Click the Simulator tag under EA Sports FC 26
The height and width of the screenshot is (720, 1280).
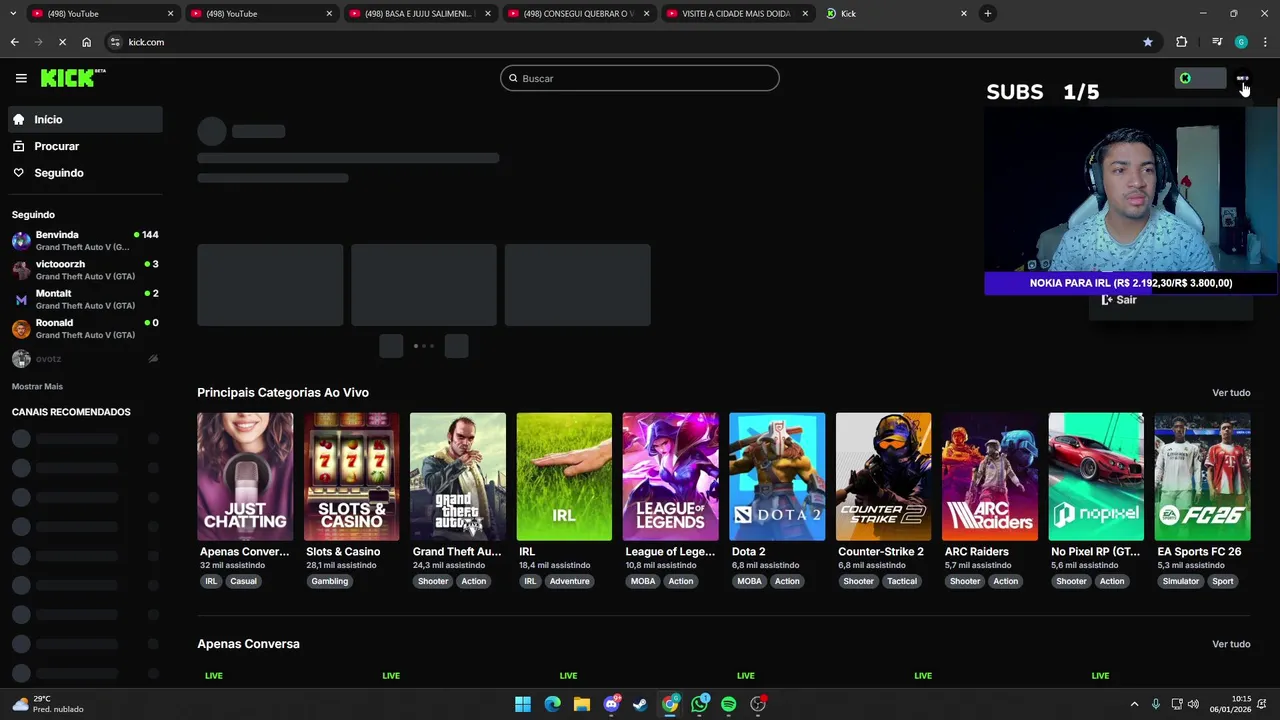1180,581
